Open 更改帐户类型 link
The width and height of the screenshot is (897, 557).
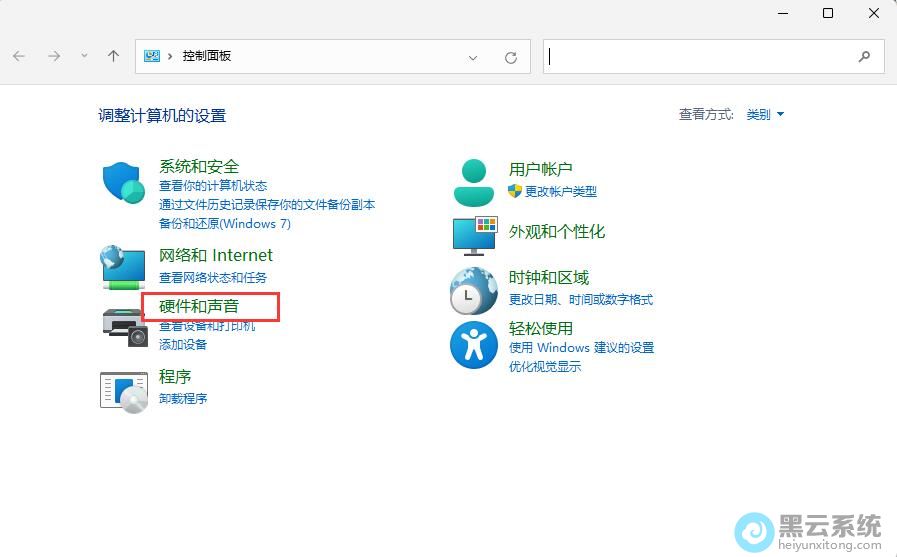[x=560, y=192]
